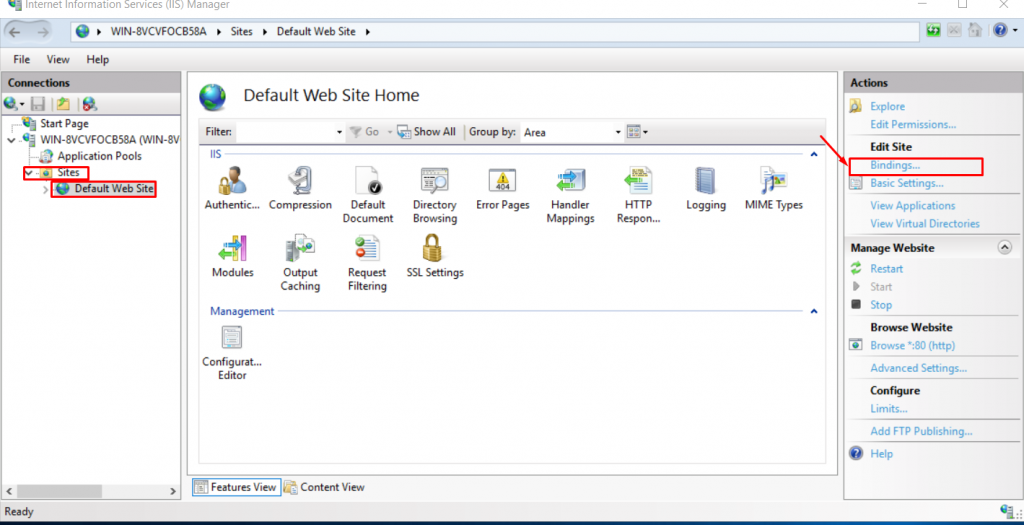Open the File menu
The image size is (1024, 525).
click(x=22, y=59)
